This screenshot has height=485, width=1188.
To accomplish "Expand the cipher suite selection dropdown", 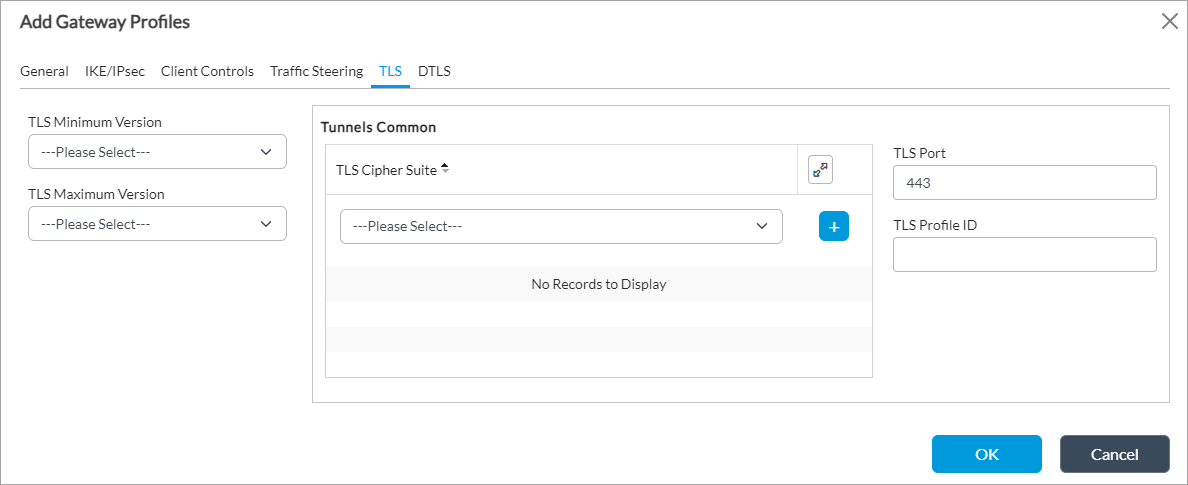I will pos(561,226).
